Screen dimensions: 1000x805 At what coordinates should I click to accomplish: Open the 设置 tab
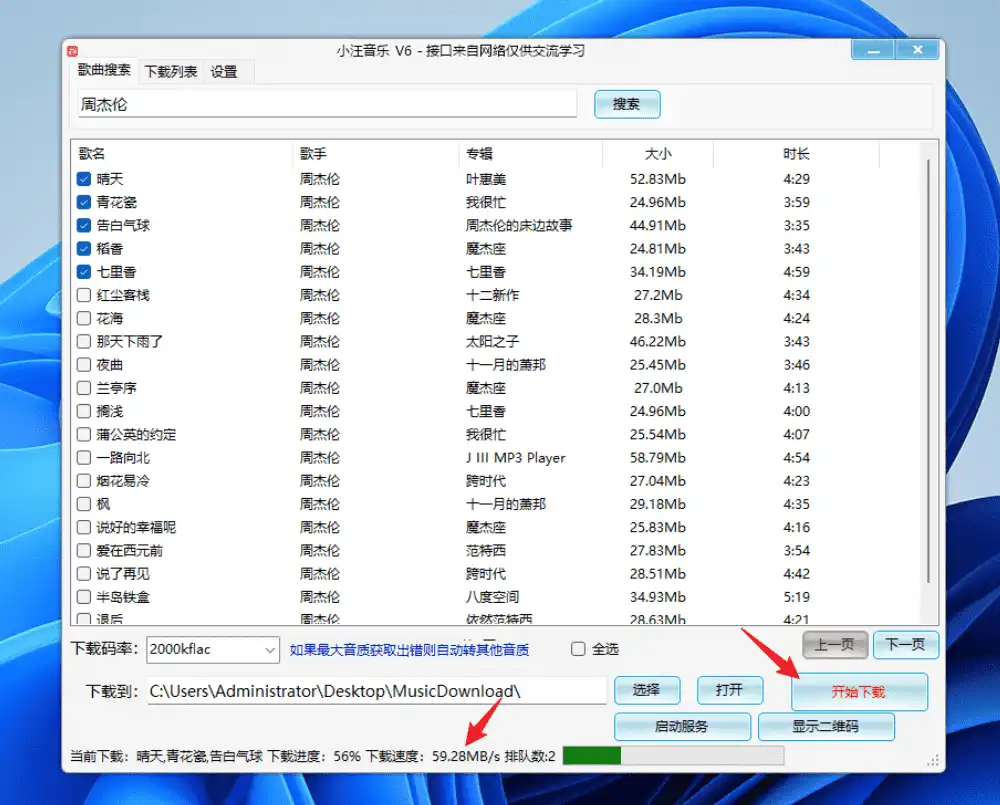coord(224,72)
